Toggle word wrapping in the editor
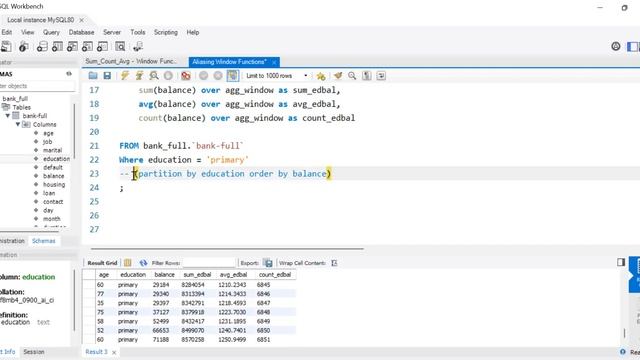 coord(381,76)
